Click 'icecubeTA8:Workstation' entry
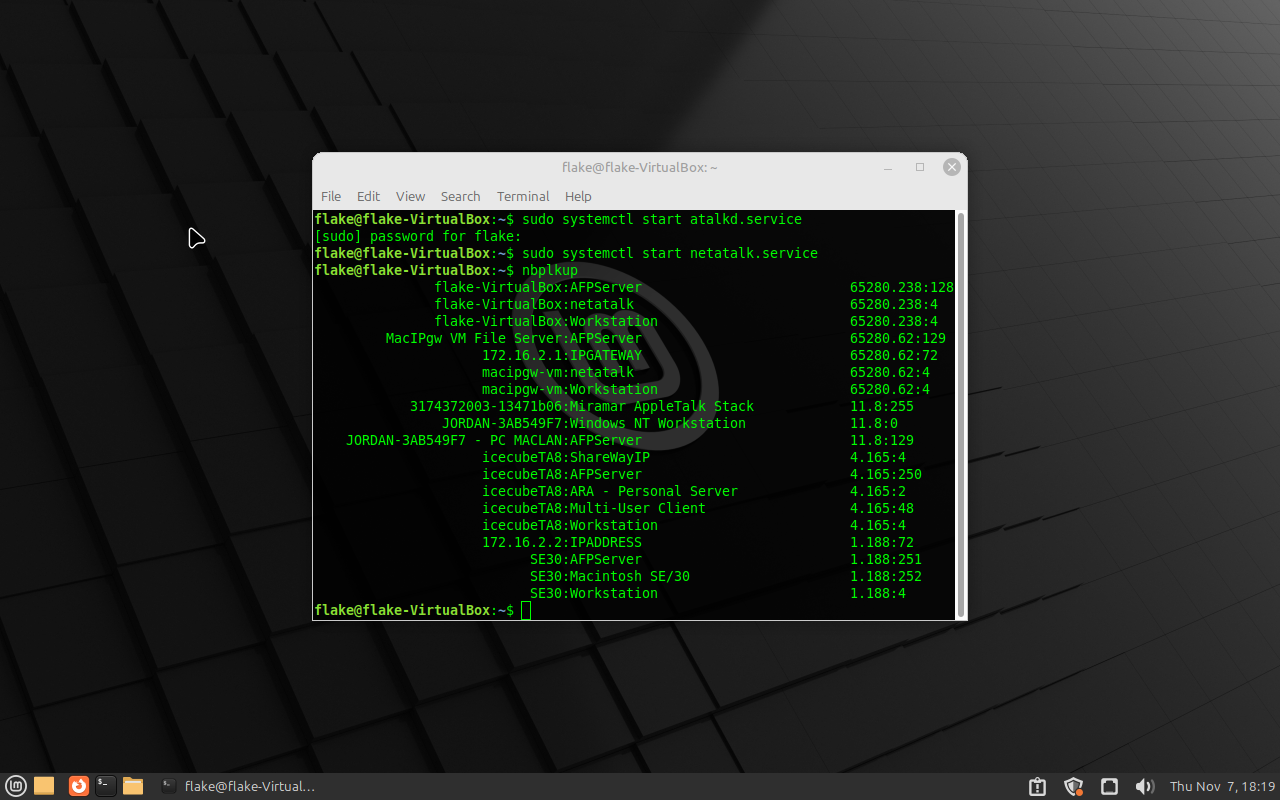The height and width of the screenshot is (800, 1280). [570, 525]
